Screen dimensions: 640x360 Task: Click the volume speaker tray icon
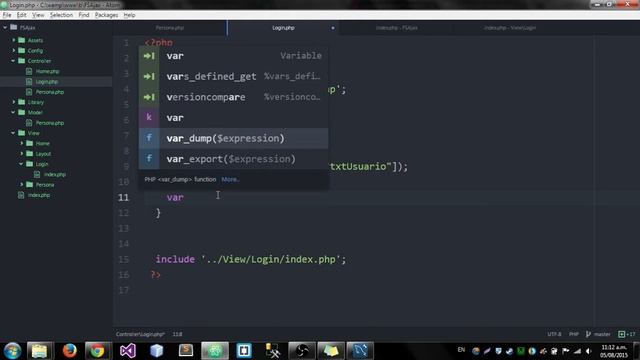588,351
